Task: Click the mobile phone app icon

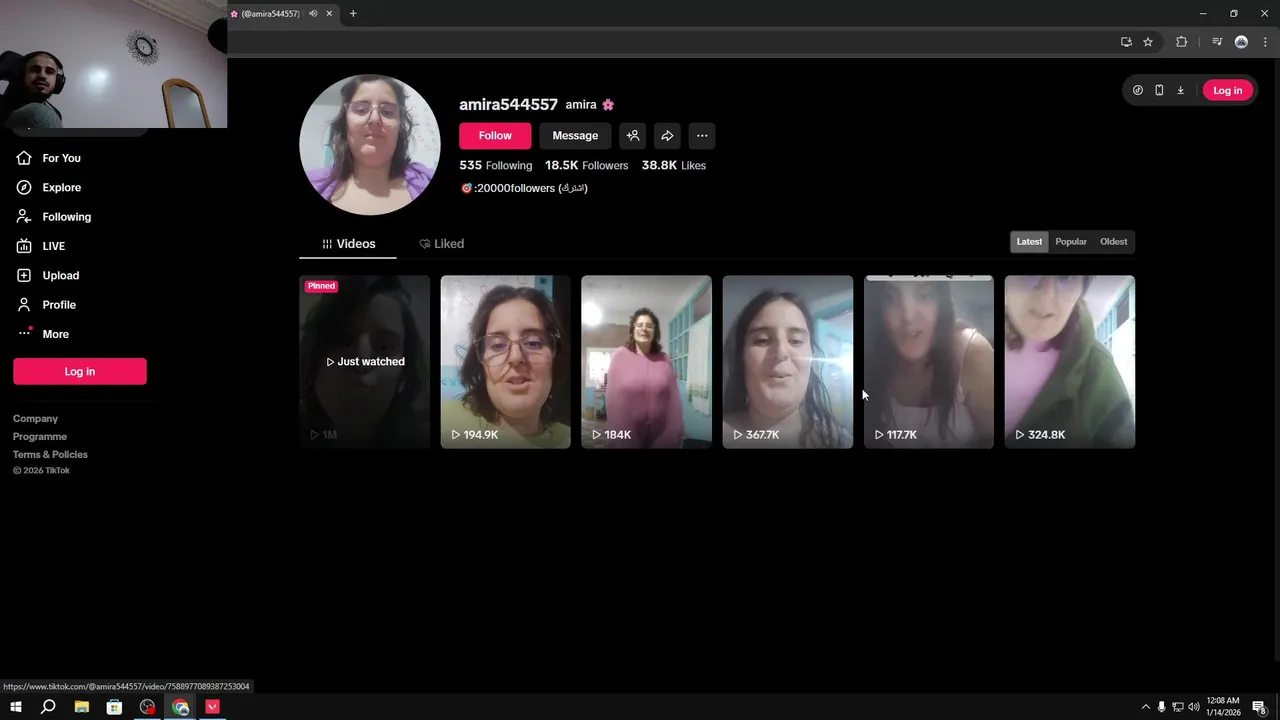Action: coord(1159,90)
